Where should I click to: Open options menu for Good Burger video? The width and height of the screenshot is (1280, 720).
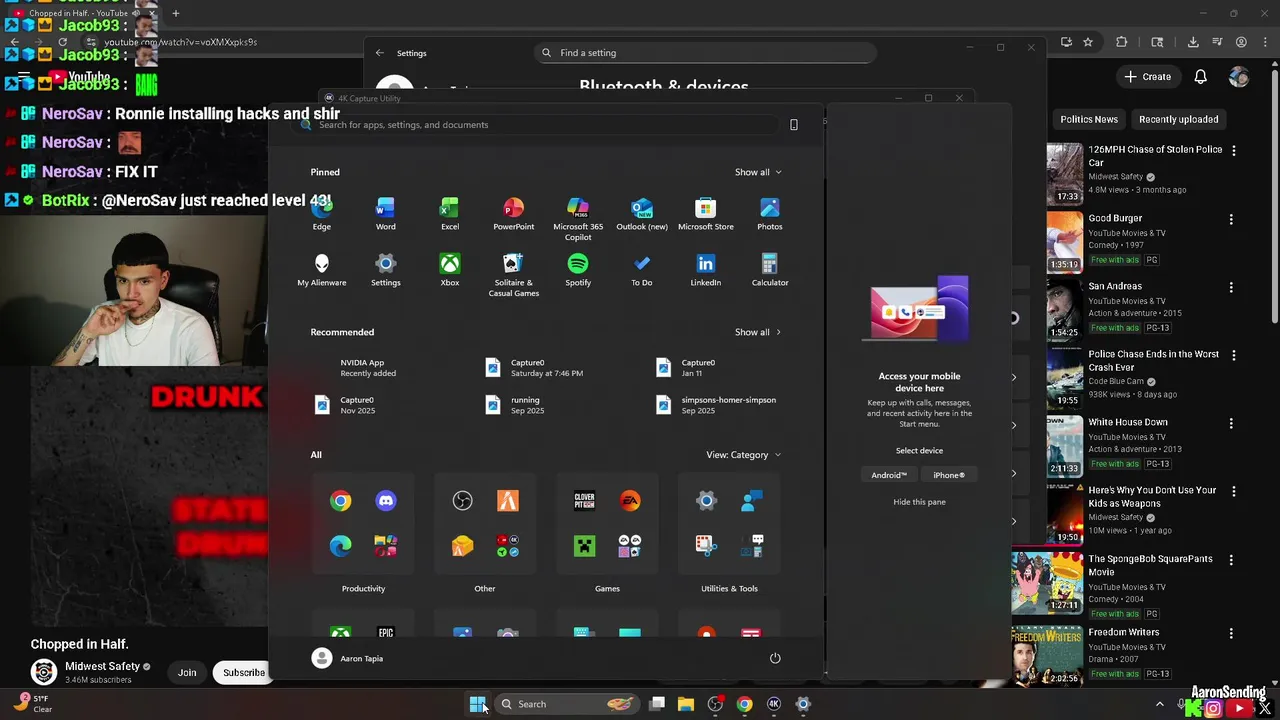(1231, 219)
